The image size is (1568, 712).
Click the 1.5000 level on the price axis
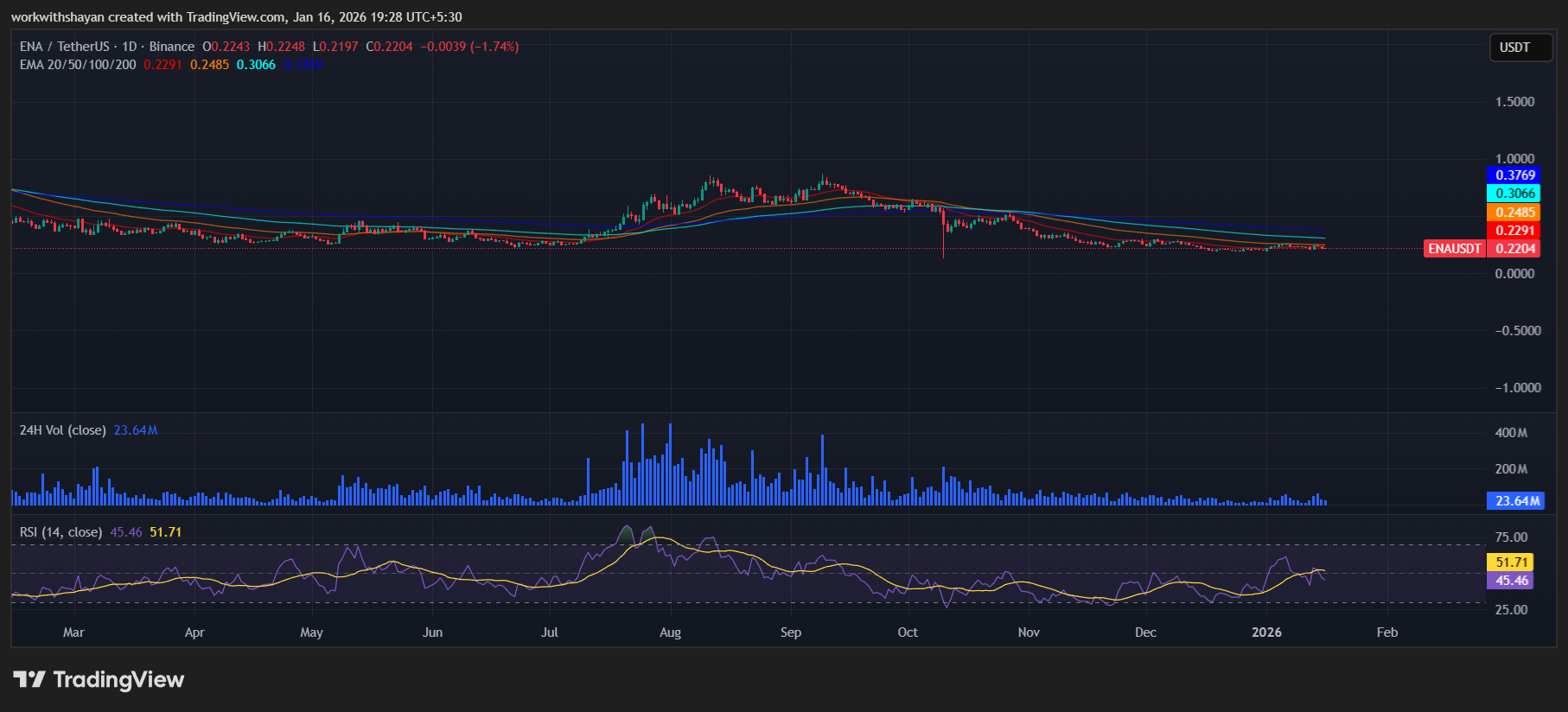(x=1514, y=102)
